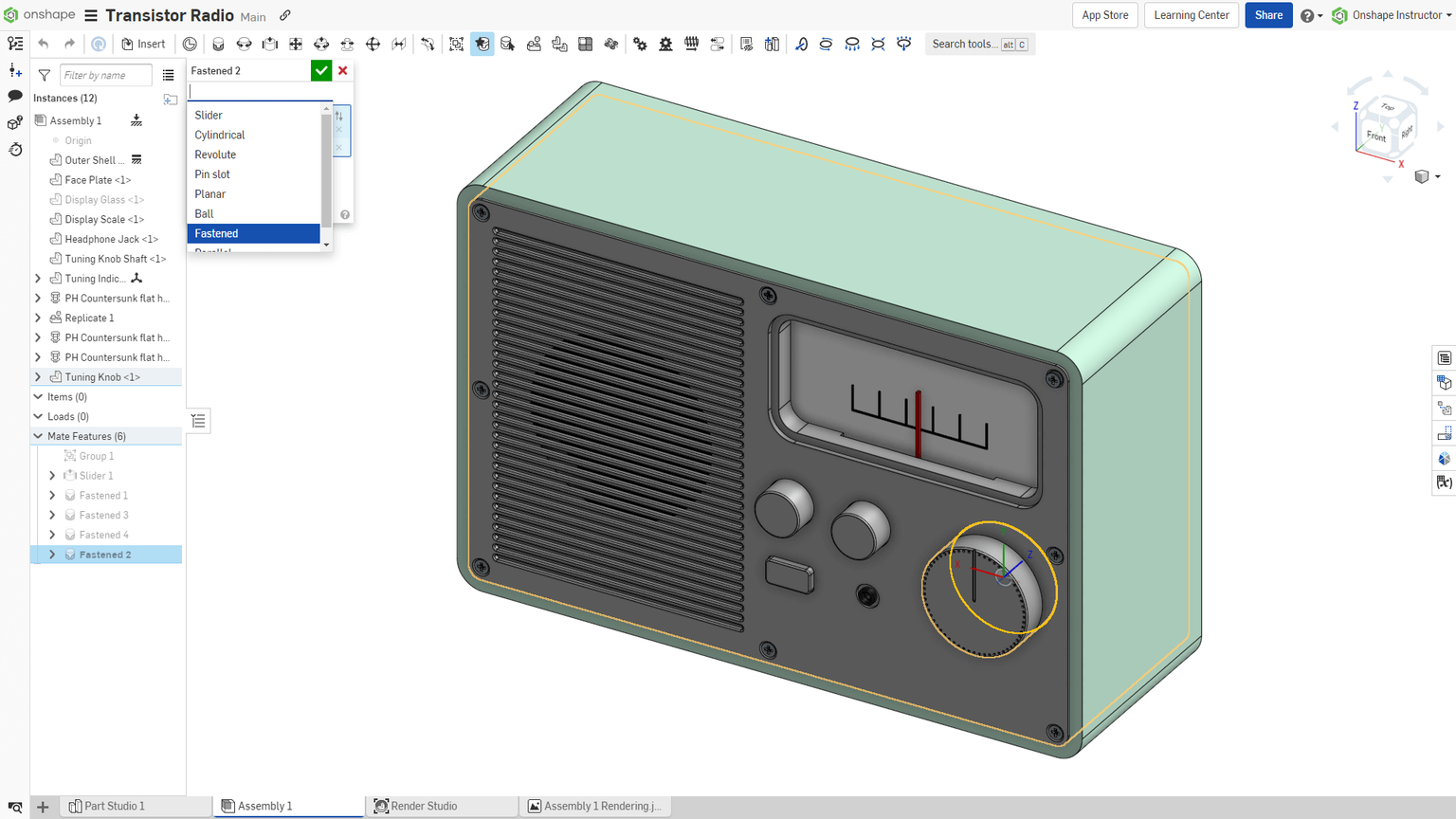Expand the Tuning Indic instance in the tree
The height and width of the screenshot is (819, 1456).
pos(37,278)
